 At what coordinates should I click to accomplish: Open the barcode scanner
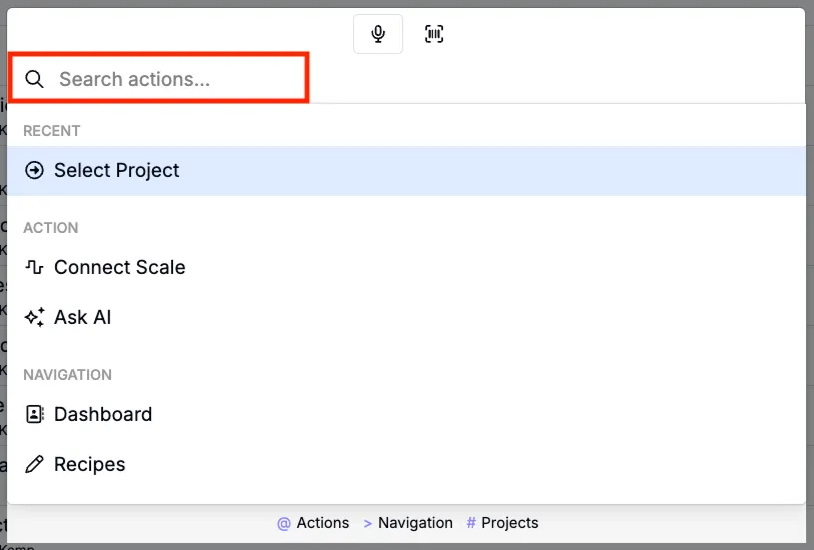coord(434,34)
